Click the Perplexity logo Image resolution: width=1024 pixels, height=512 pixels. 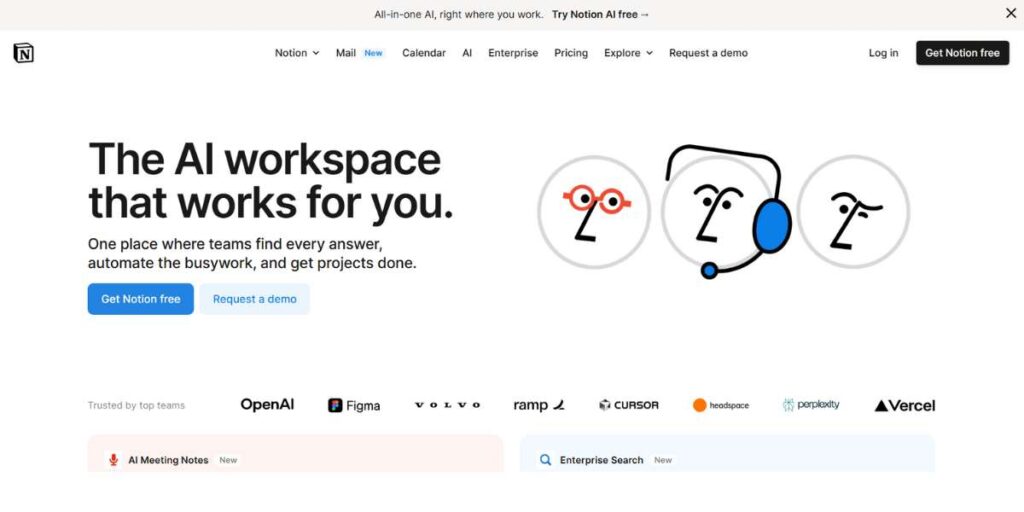pos(811,405)
